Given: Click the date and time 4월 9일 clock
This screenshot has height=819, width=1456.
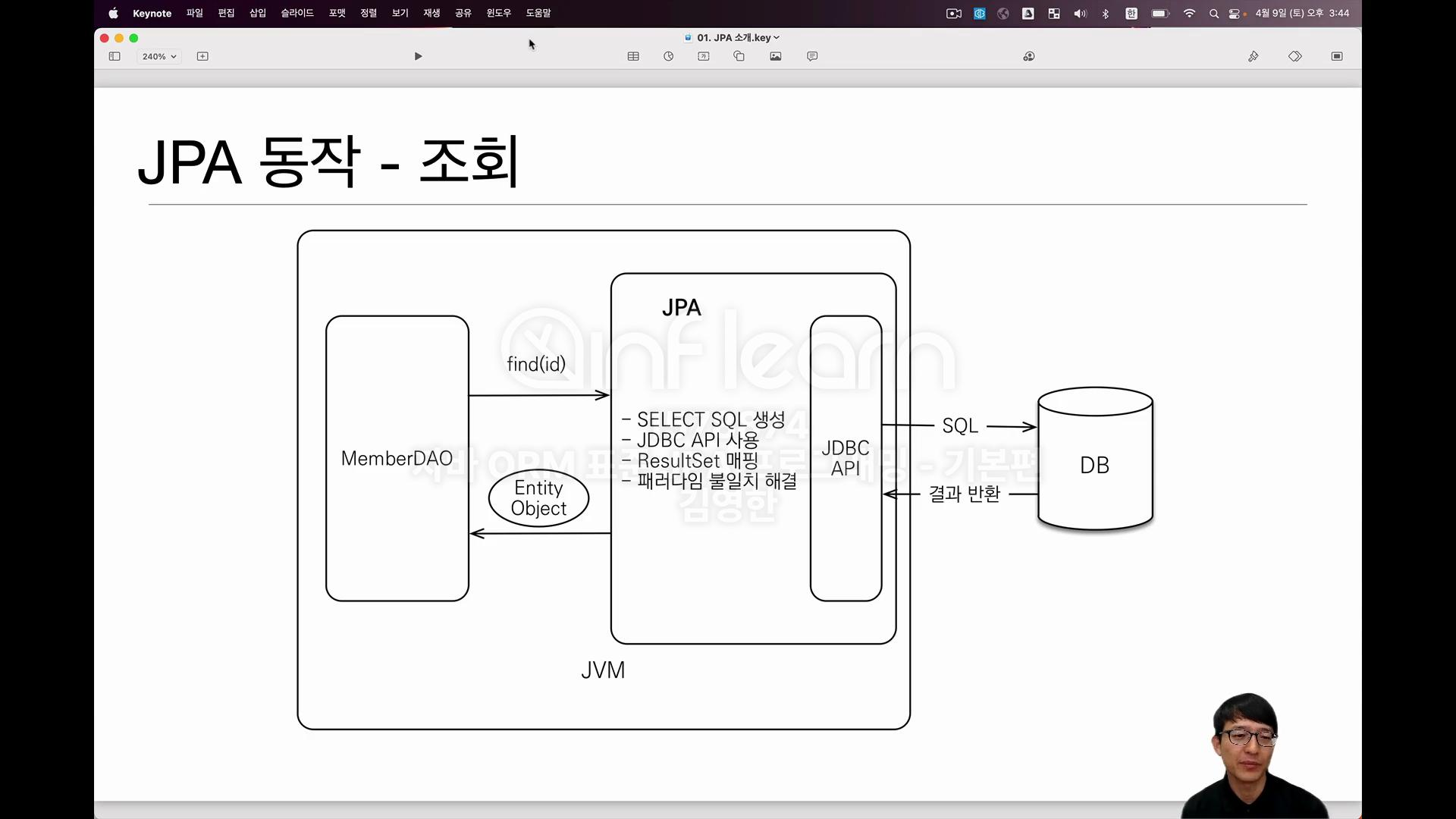Looking at the screenshot, I should pos(1302,13).
